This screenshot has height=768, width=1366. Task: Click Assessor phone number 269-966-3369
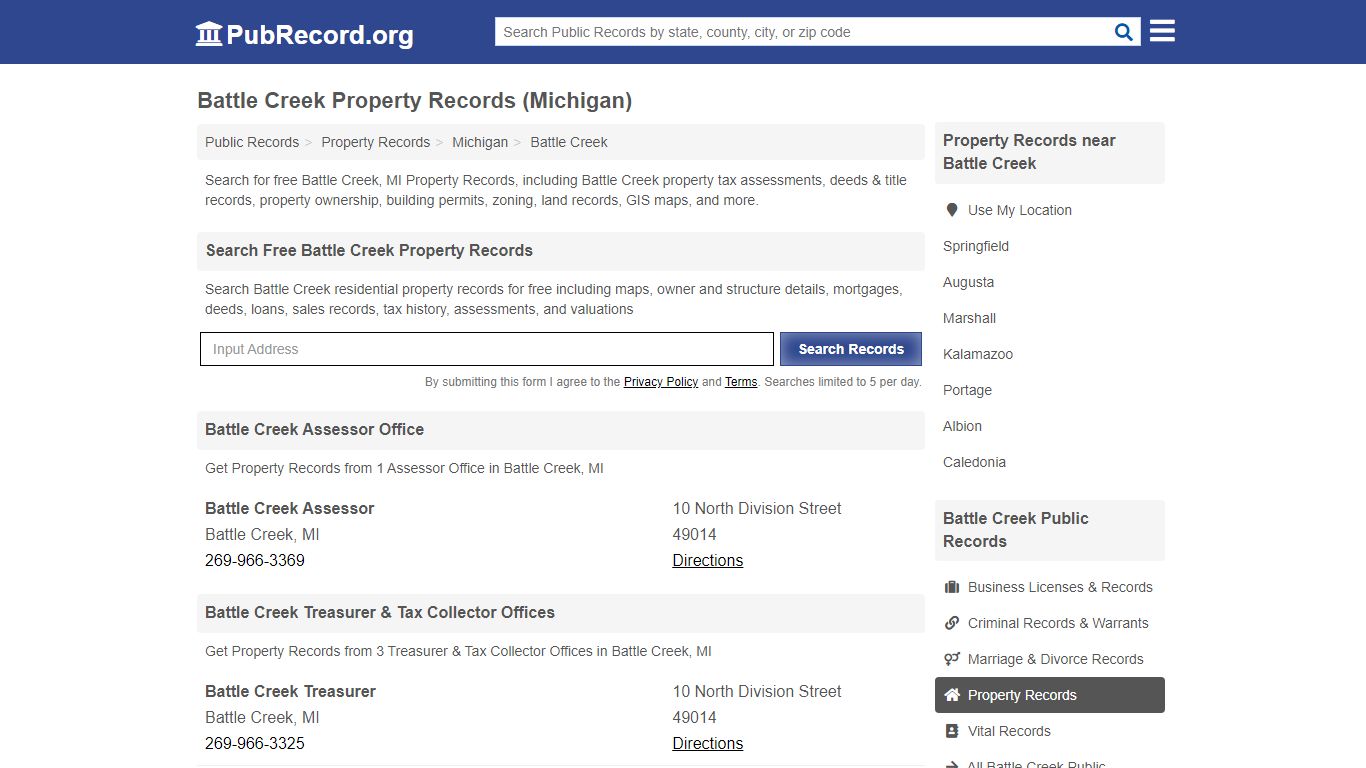[255, 560]
